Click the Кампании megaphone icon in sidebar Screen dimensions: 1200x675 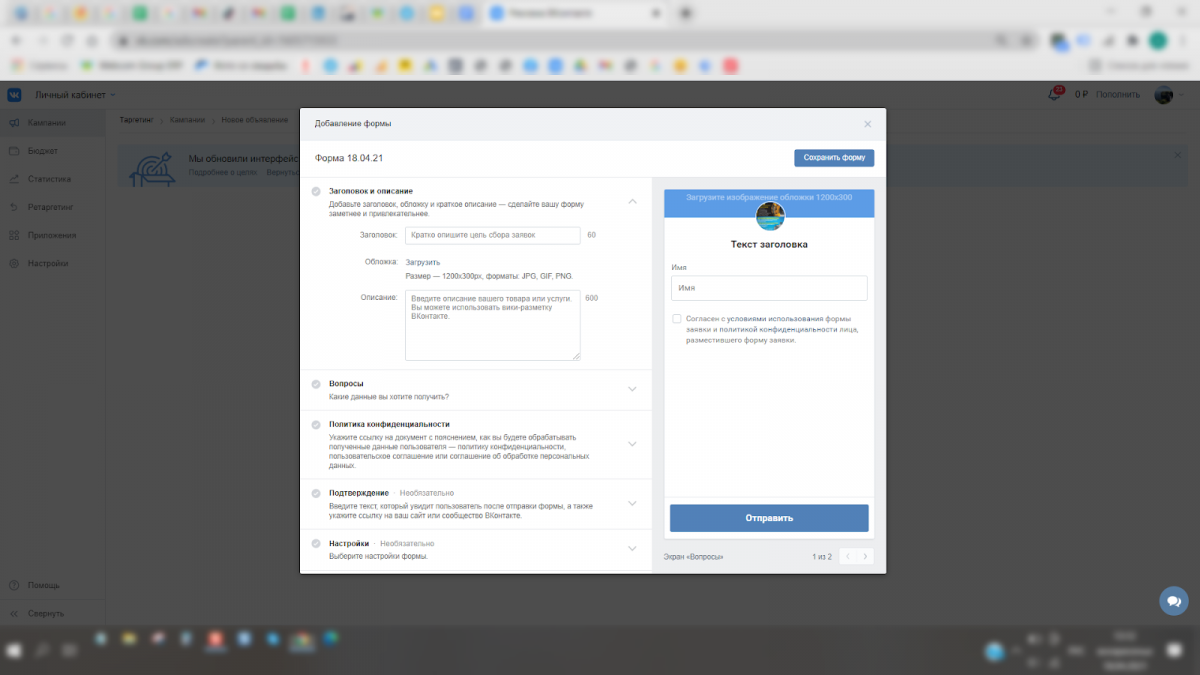[x=14, y=123]
